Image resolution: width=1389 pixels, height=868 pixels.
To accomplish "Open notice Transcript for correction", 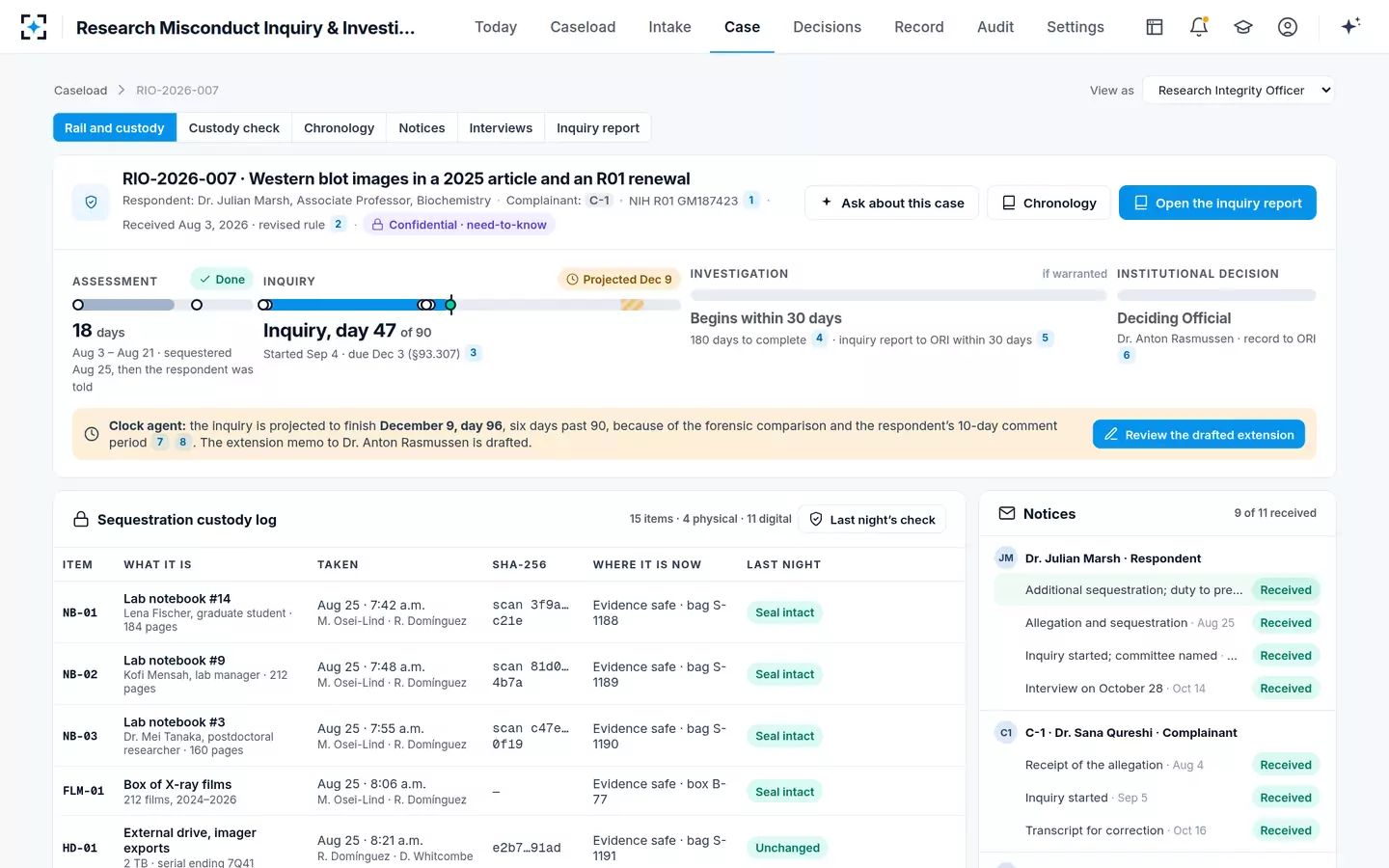I will coord(1157,830).
